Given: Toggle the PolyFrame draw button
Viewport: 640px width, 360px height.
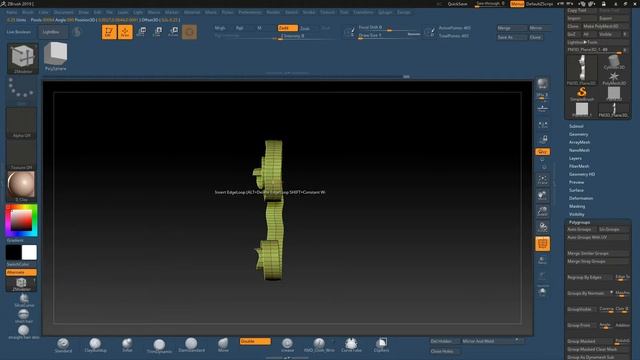Looking at the screenshot, I should [542, 244].
